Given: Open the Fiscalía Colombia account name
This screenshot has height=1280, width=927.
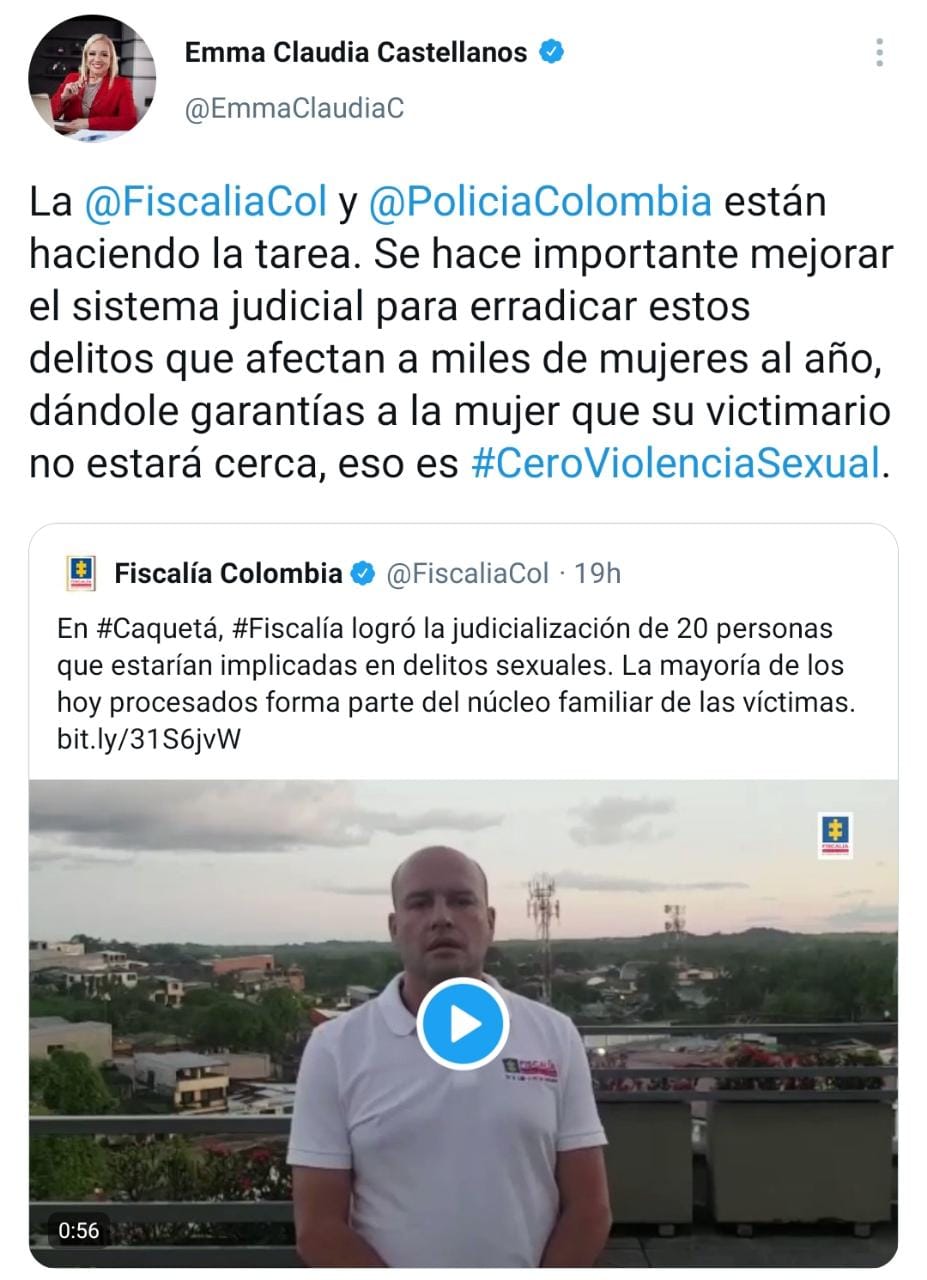Looking at the screenshot, I should coord(228,573).
